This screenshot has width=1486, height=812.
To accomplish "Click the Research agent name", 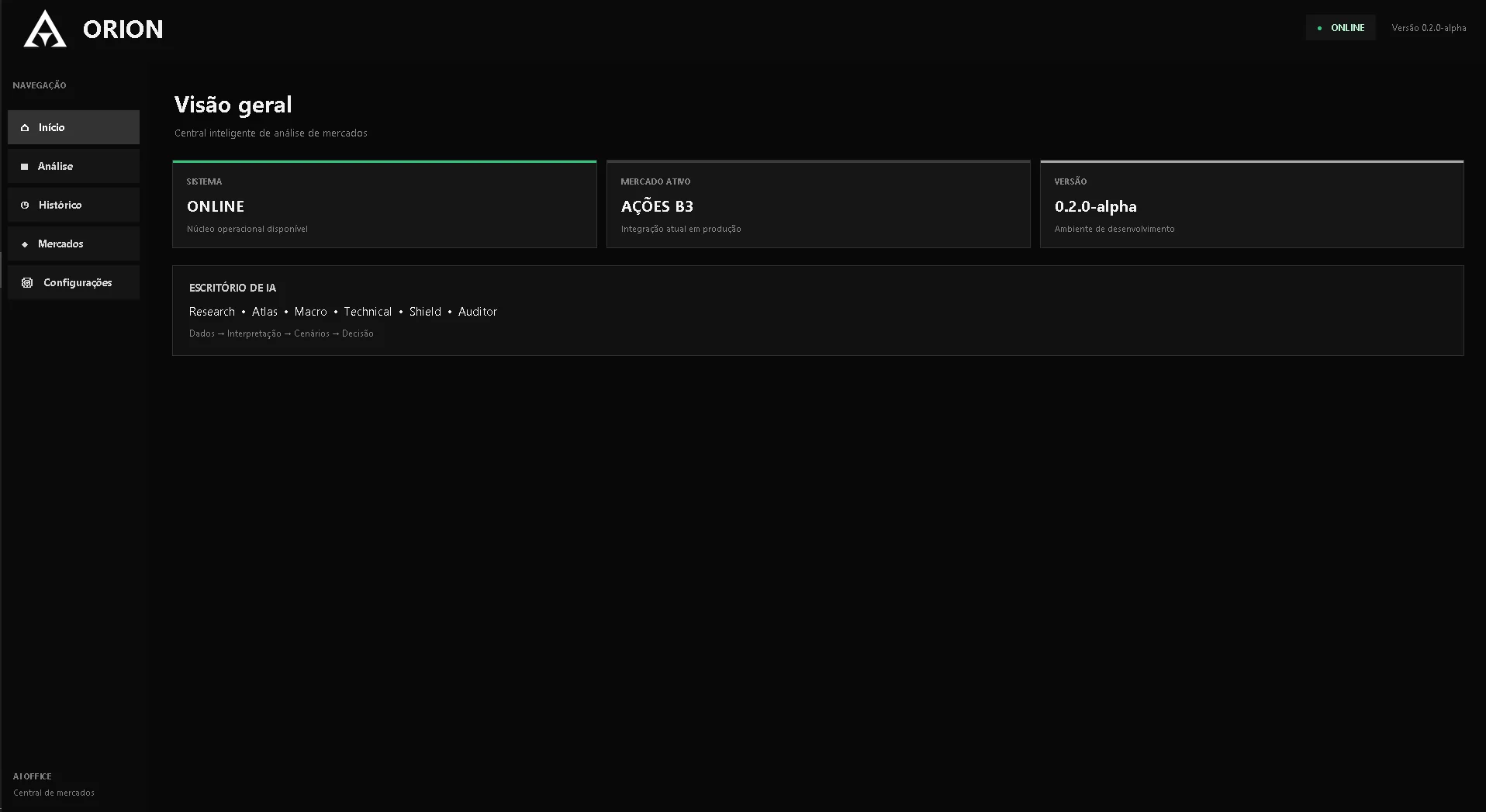I will (212, 312).
